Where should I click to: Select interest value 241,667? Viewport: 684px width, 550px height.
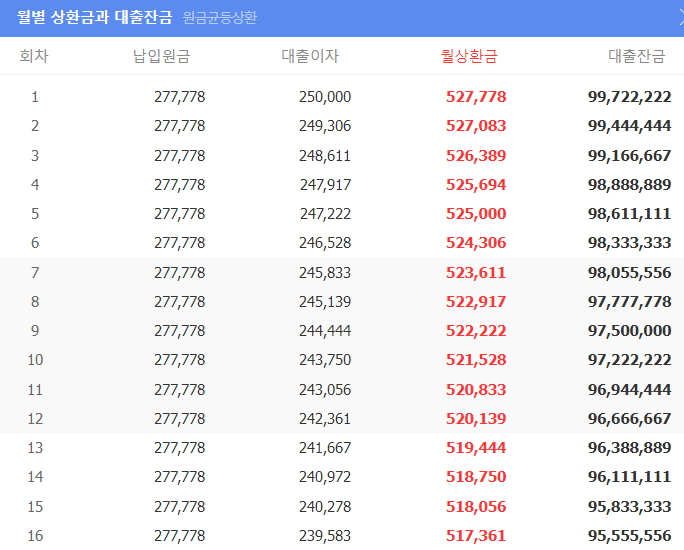tap(325, 448)
